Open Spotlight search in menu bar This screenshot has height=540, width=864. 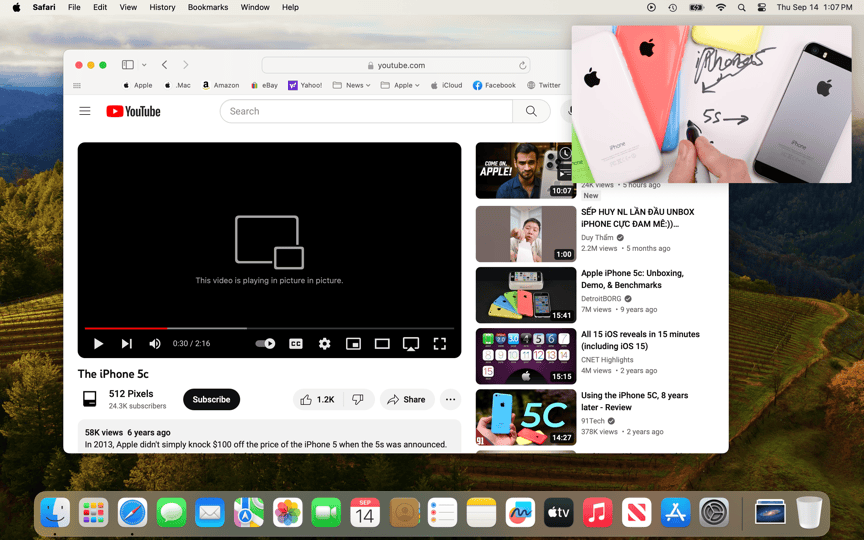point(741,7)
